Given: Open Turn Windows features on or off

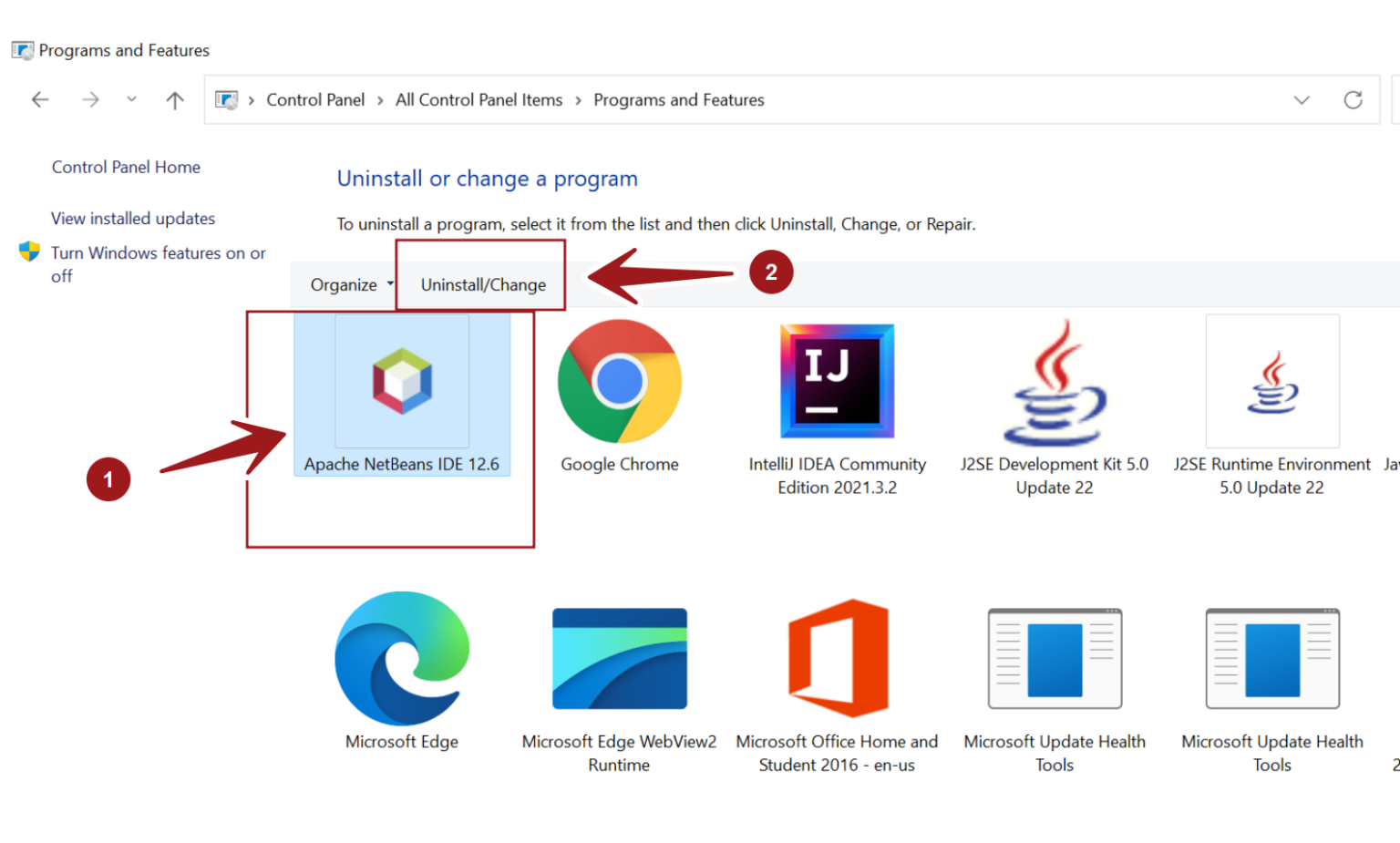Looking at the screenshot, I should [158, 264].
